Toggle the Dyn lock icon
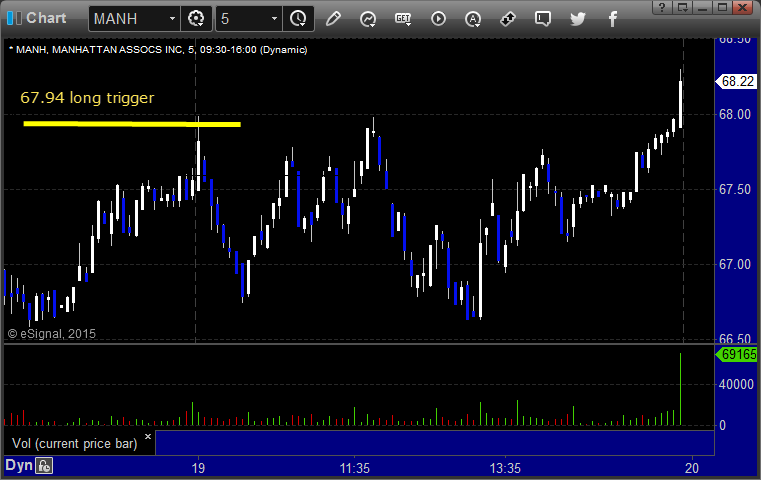The width and height of the screenshot is (761, 480). coord(44,466)
